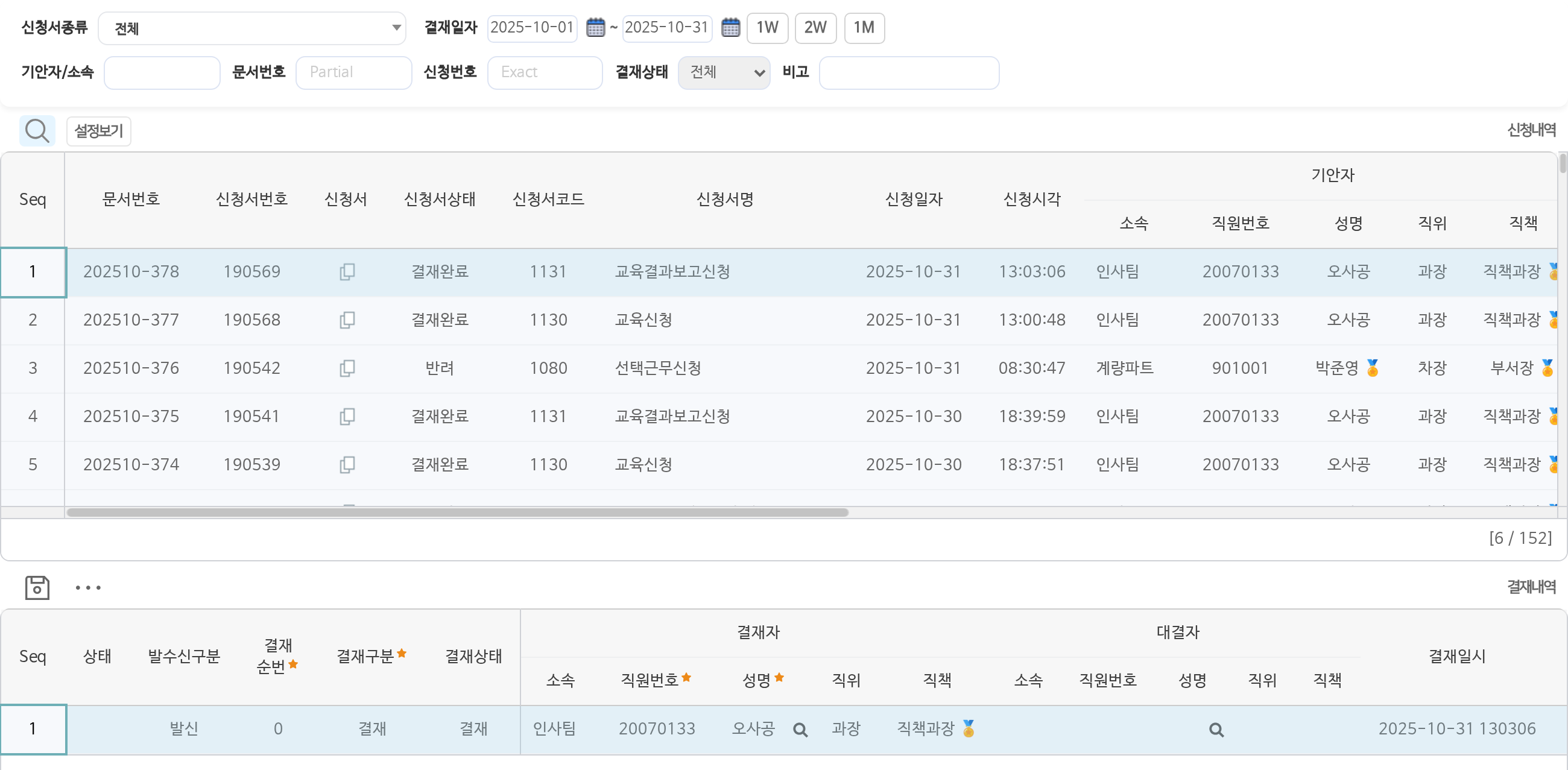This screenshot has height=770, width=1568.
Task: Click the horizontal scrollbar of request grid
Action: (457, 513)
